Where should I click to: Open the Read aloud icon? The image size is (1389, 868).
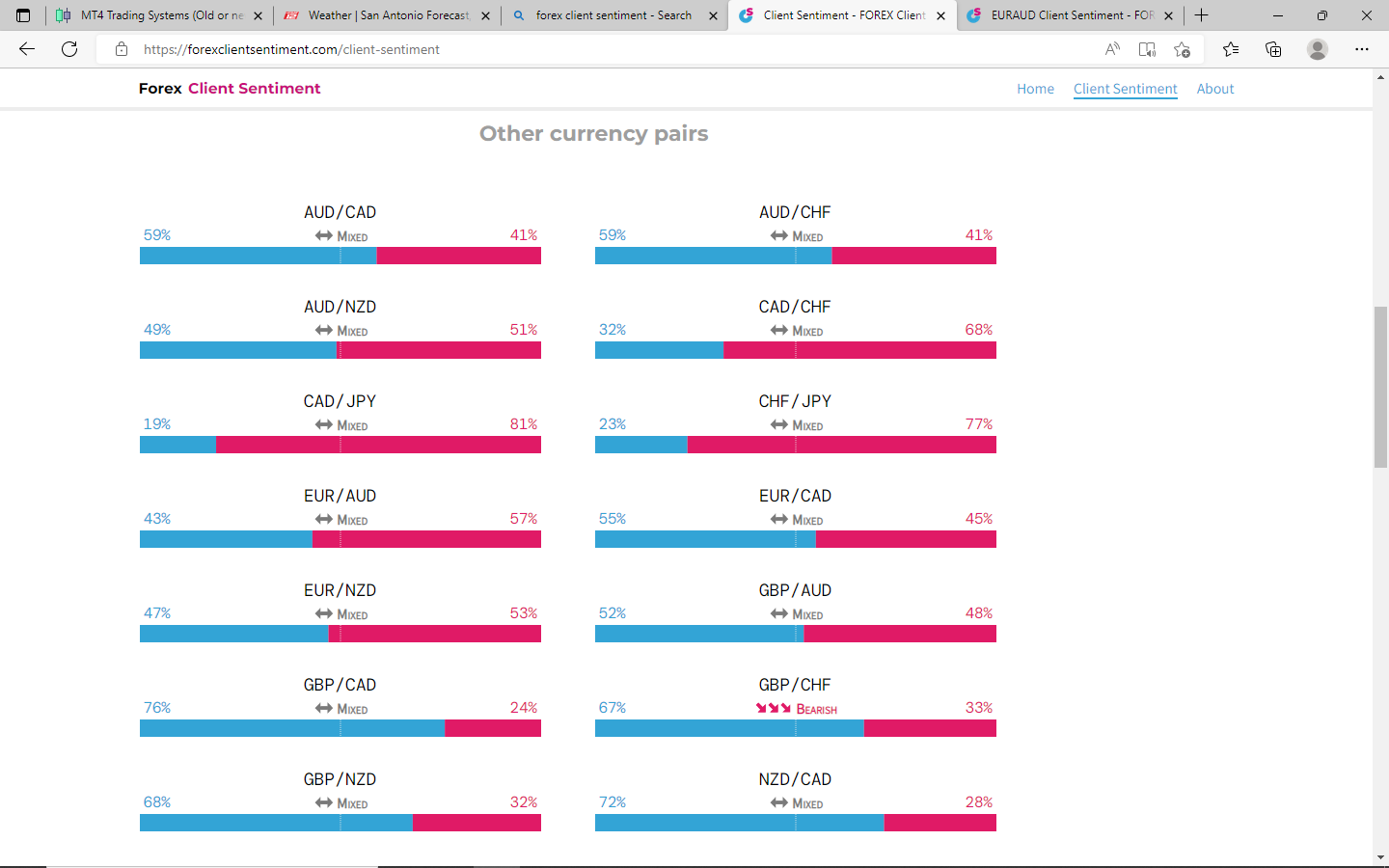click(1112, 49)
